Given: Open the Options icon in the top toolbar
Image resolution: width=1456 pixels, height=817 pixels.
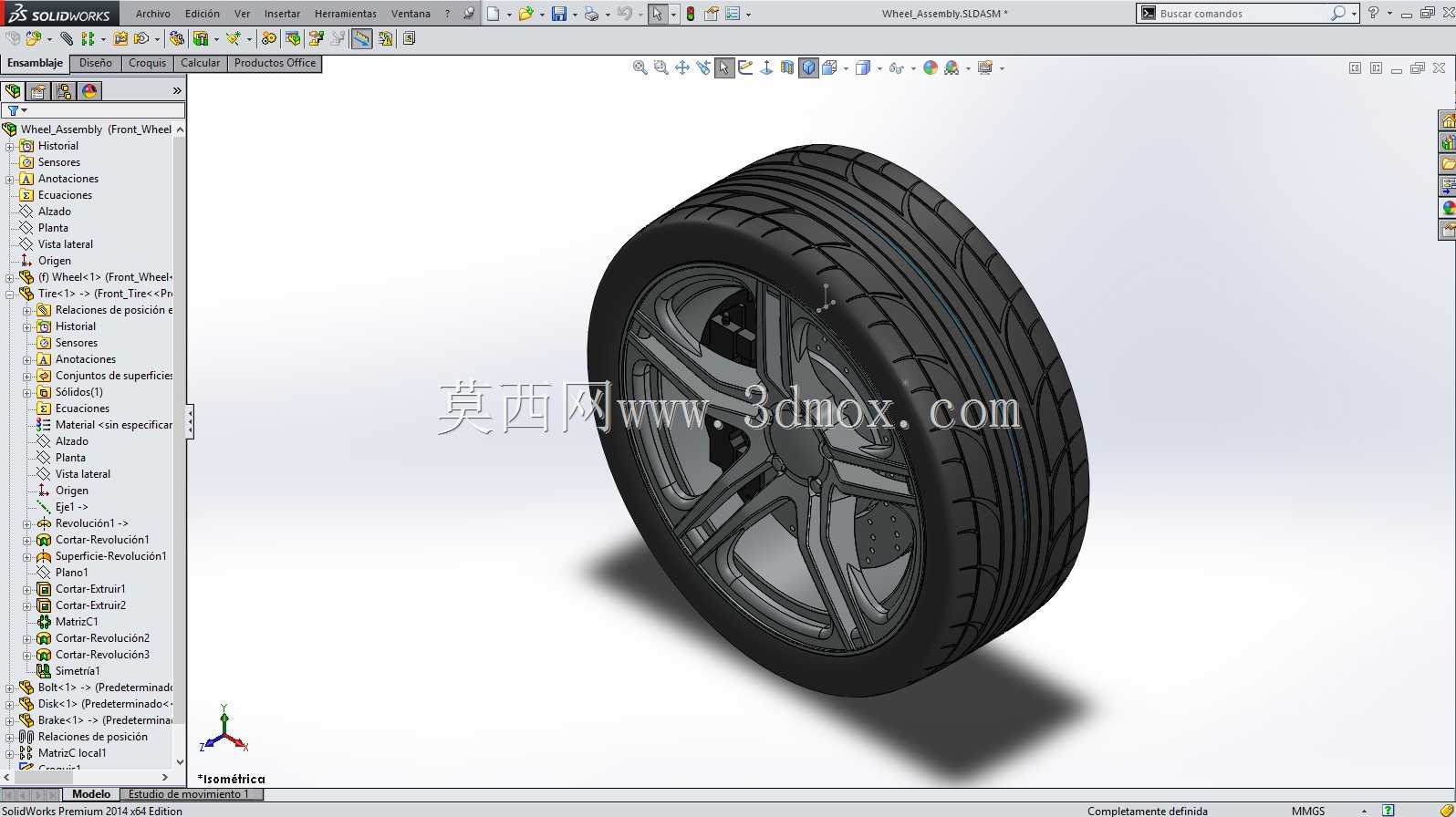Looking at the screenshot, I should point(732,14).
